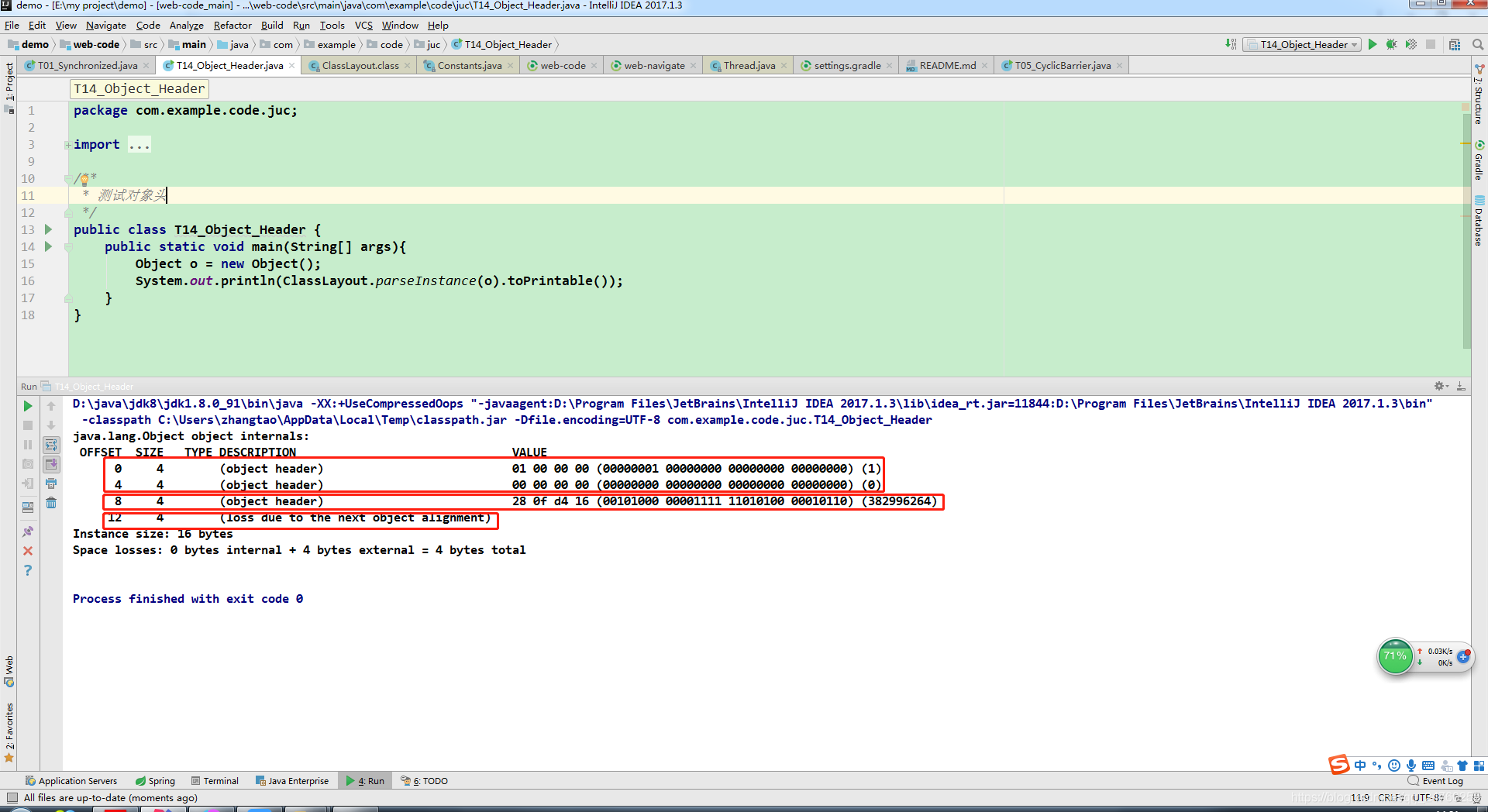1488x812 pixels.
Task: Hide the Run tool window
Action: pyautogui.click(x=1461, y=386)
